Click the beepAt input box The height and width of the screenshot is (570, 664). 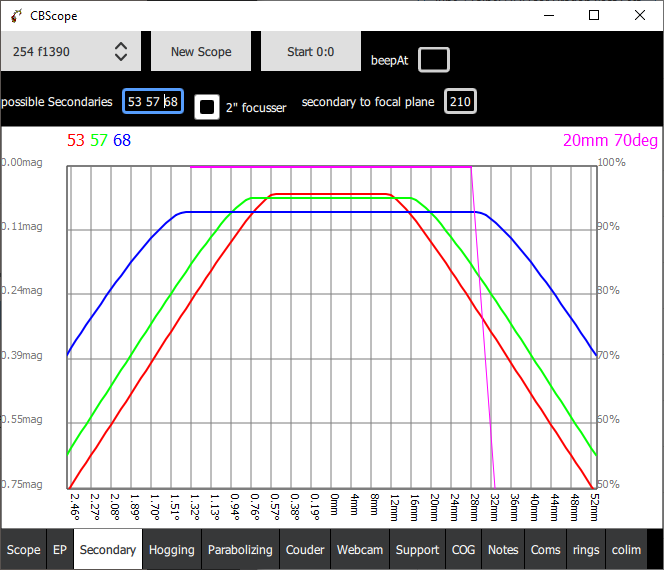(x=434, y=60)
